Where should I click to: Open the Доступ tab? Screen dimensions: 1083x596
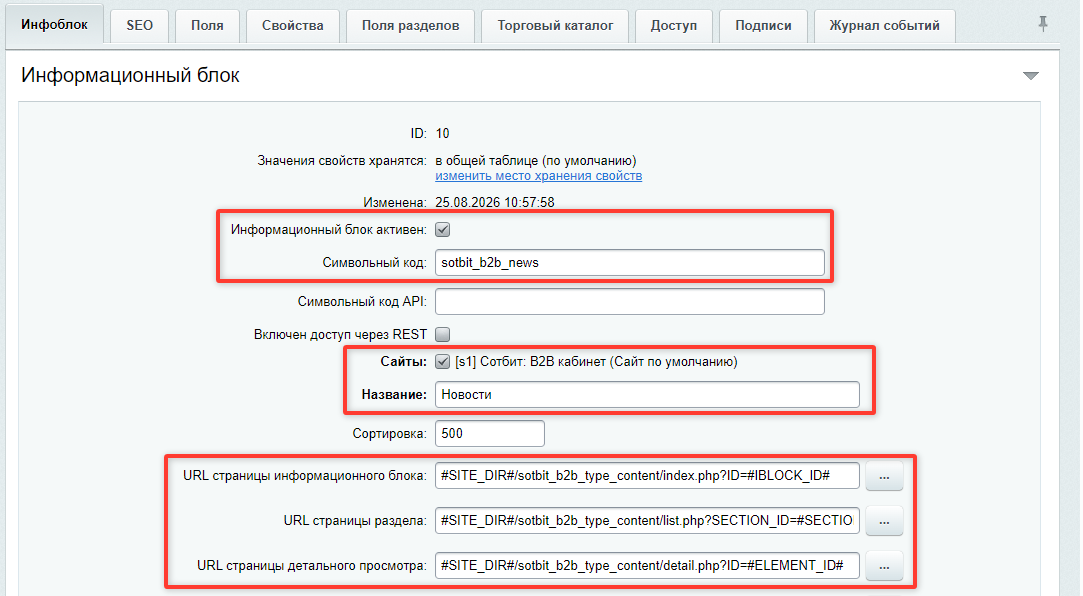674,26
